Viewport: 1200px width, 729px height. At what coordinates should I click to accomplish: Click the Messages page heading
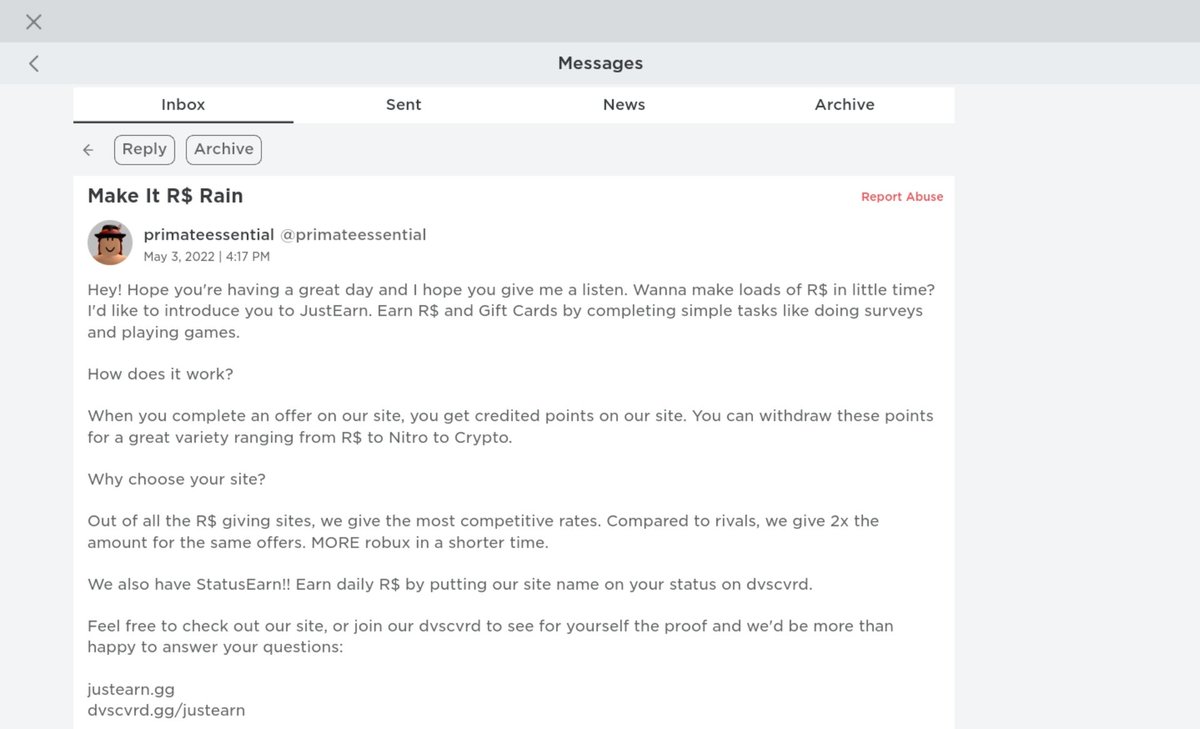tap(600, 64)
